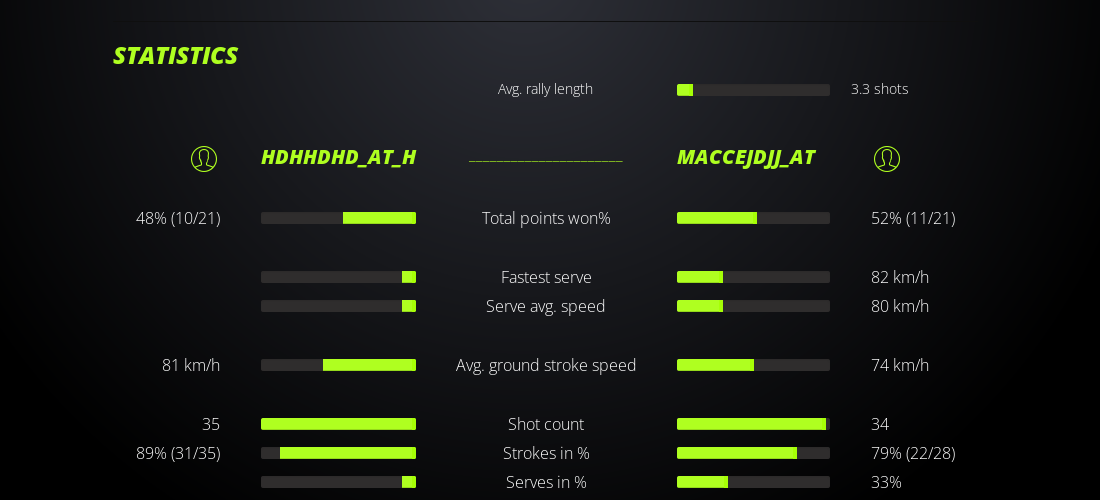Select the Total points won% label

click(x=546, y=218)
